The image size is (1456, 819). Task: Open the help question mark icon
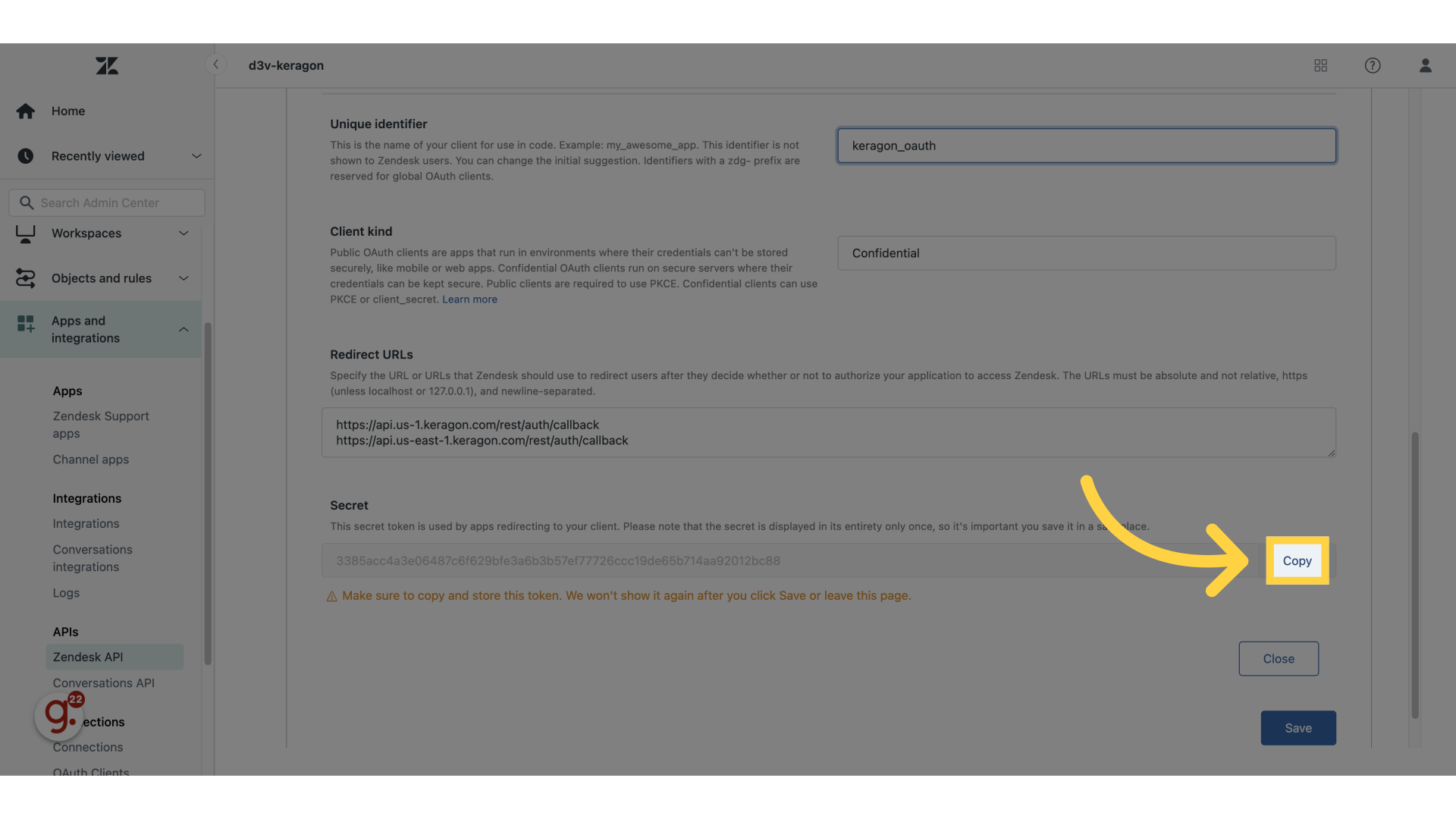(x=1373, y=66)
